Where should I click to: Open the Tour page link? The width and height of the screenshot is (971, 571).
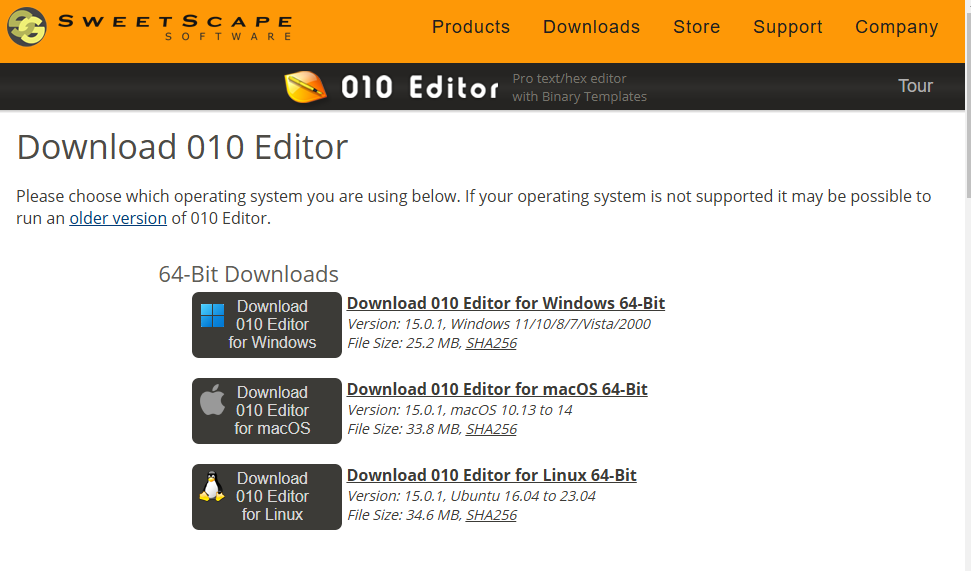915,86
